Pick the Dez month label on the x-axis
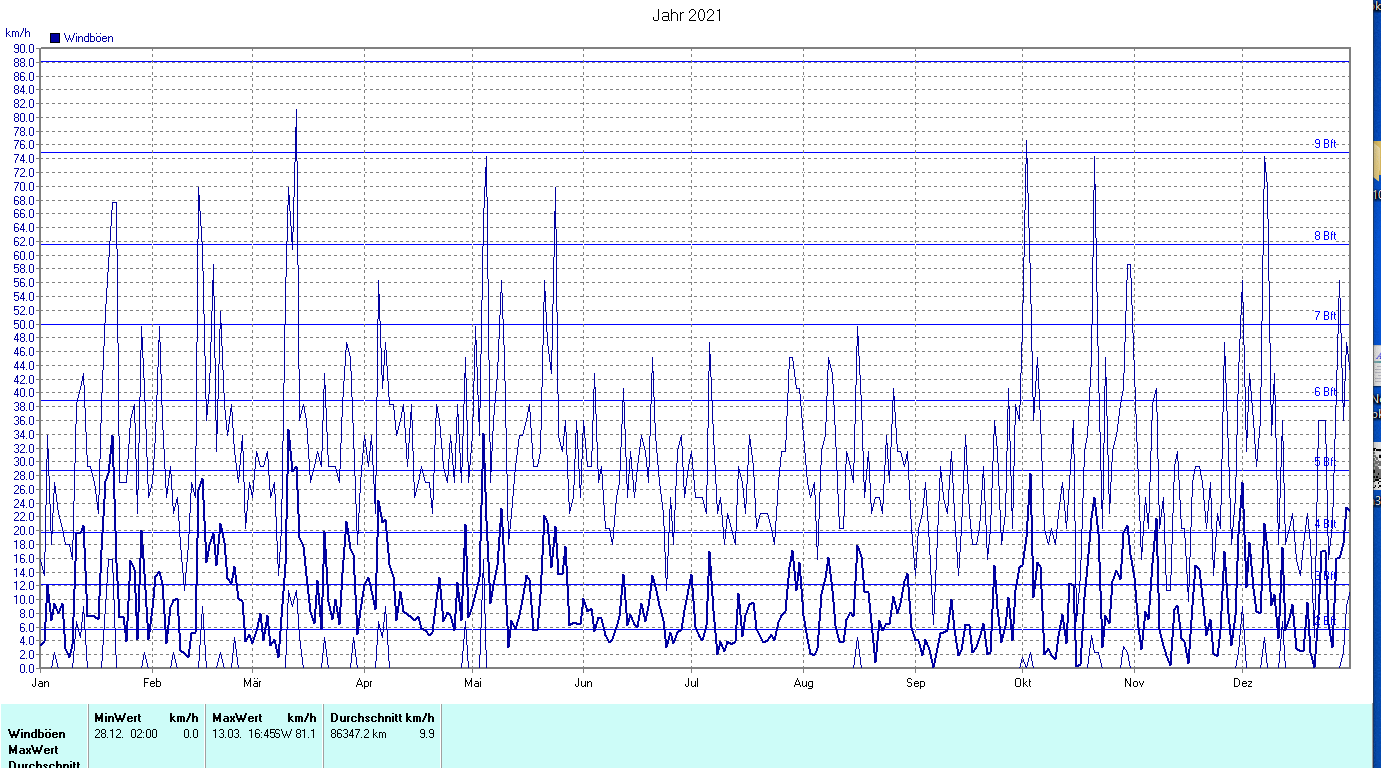The height and width of the screenshot is (768, 1381). tap(1242, 683)
